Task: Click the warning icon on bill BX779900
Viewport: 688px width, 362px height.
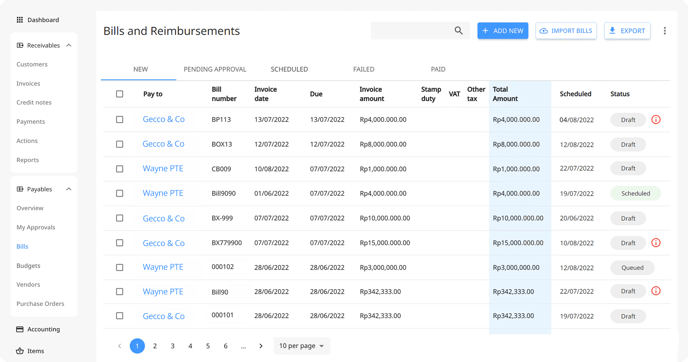Action: 656,243
